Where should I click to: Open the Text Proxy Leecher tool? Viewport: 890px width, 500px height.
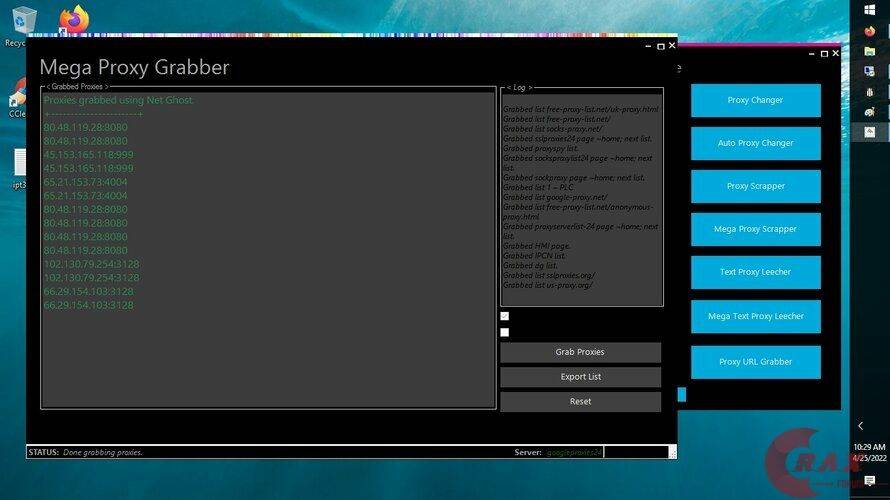point(755,272)
